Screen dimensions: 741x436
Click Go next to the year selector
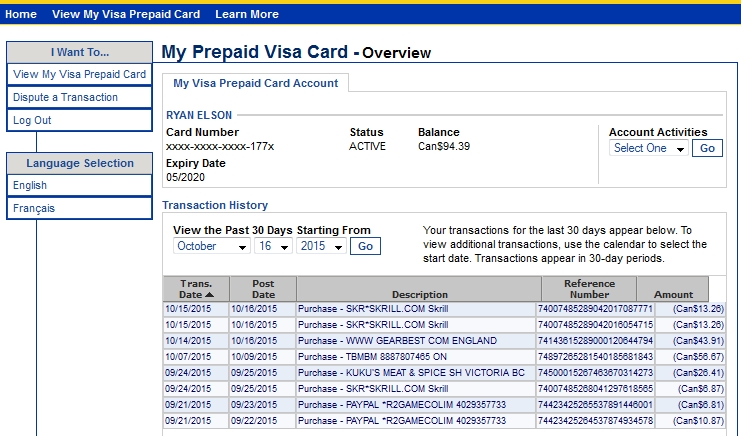pyautogui.click(x=365, y=246)
